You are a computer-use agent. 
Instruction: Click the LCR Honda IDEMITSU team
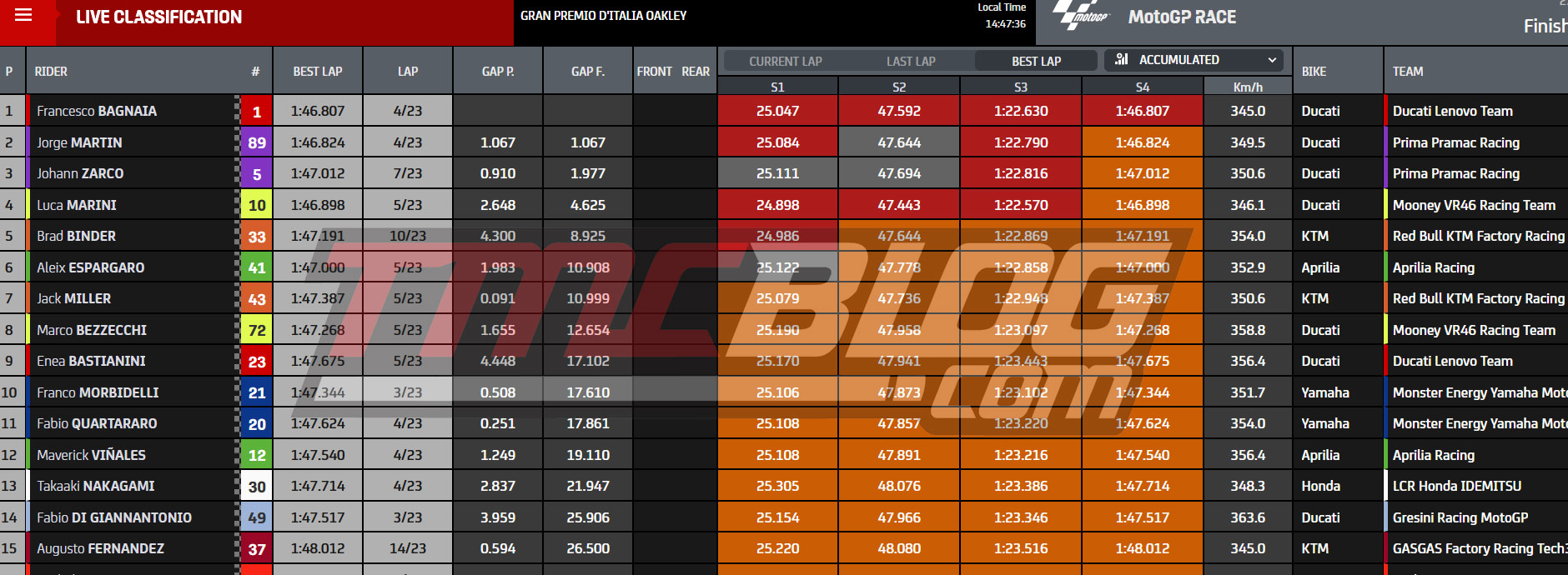tap(1457, 486)
